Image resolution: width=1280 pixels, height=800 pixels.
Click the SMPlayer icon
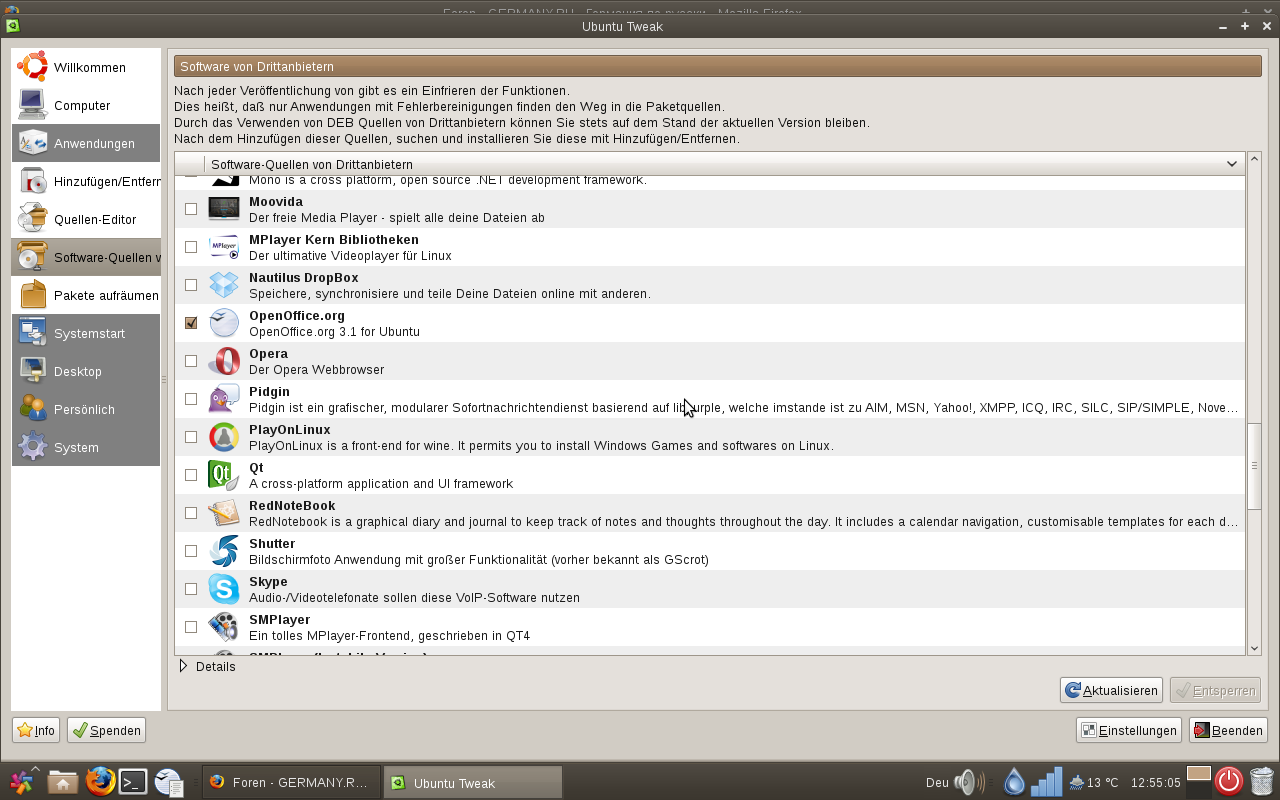(223, 627)
